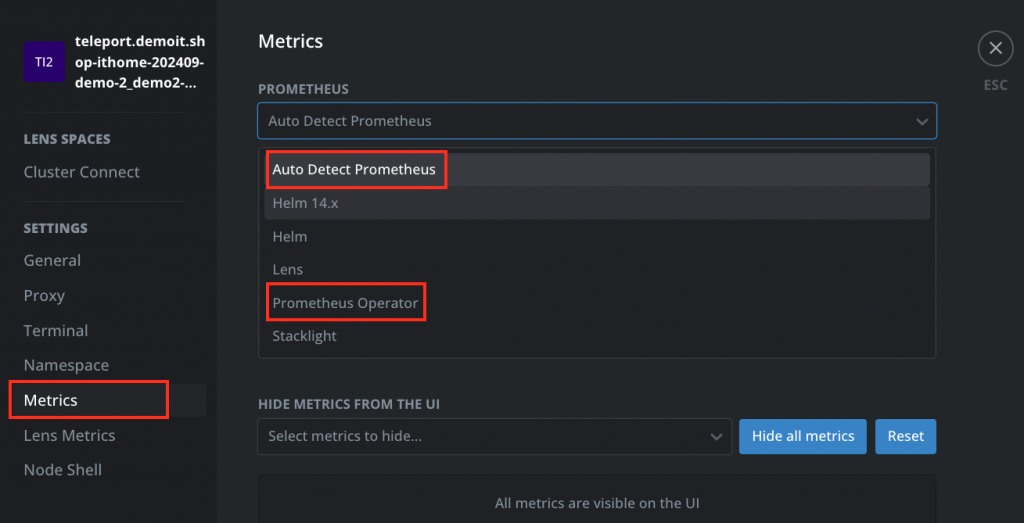Click the Reset button

click(905, 437)
